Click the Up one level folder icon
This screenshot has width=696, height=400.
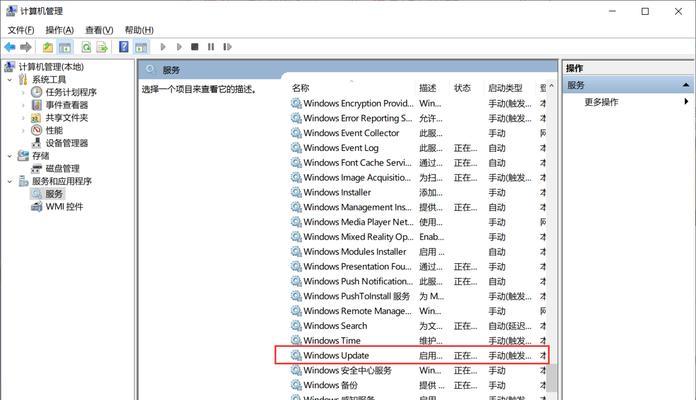tap(47, 47)
